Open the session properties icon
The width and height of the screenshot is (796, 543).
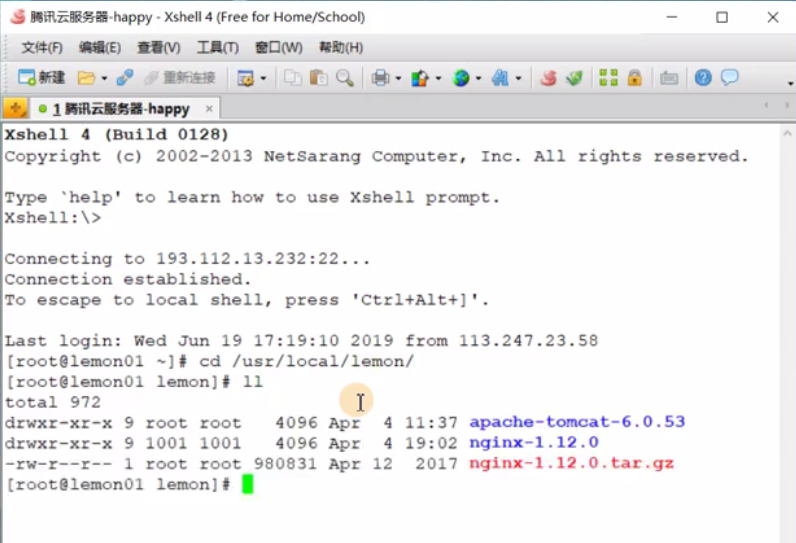tap(246, 78)
